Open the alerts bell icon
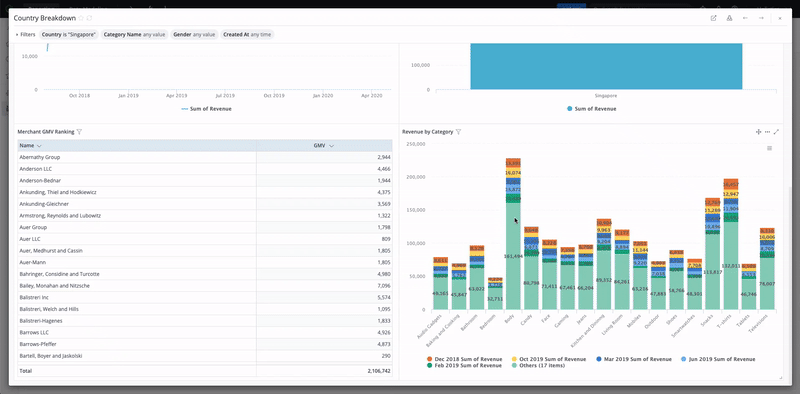The width and height of the screenshot is (800, 394). pyautogui.click(x=729, y=18)
